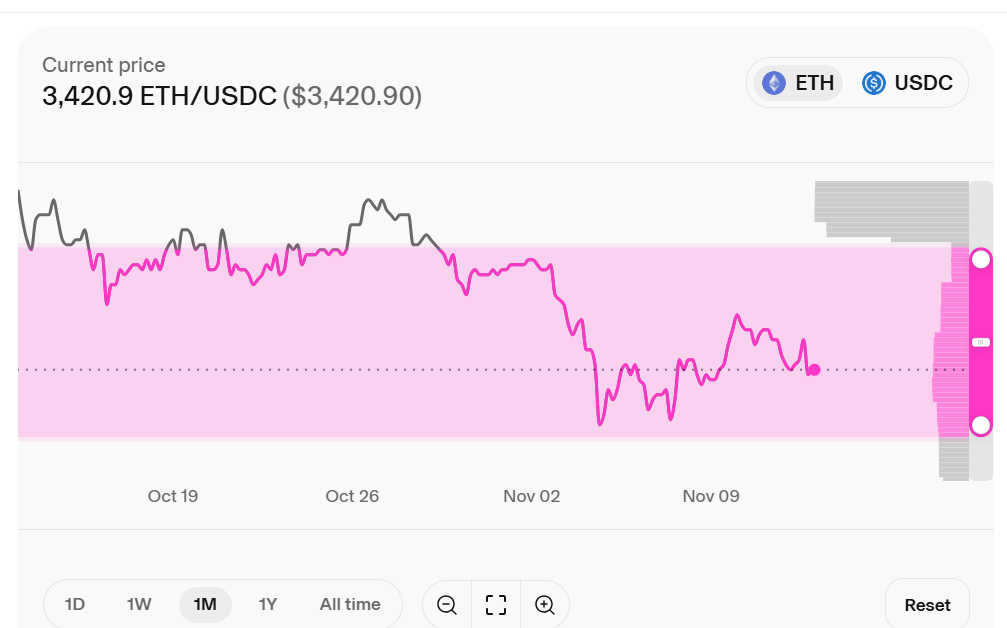
Task: Show the 1Y chart period
Action: coord(268,604)
